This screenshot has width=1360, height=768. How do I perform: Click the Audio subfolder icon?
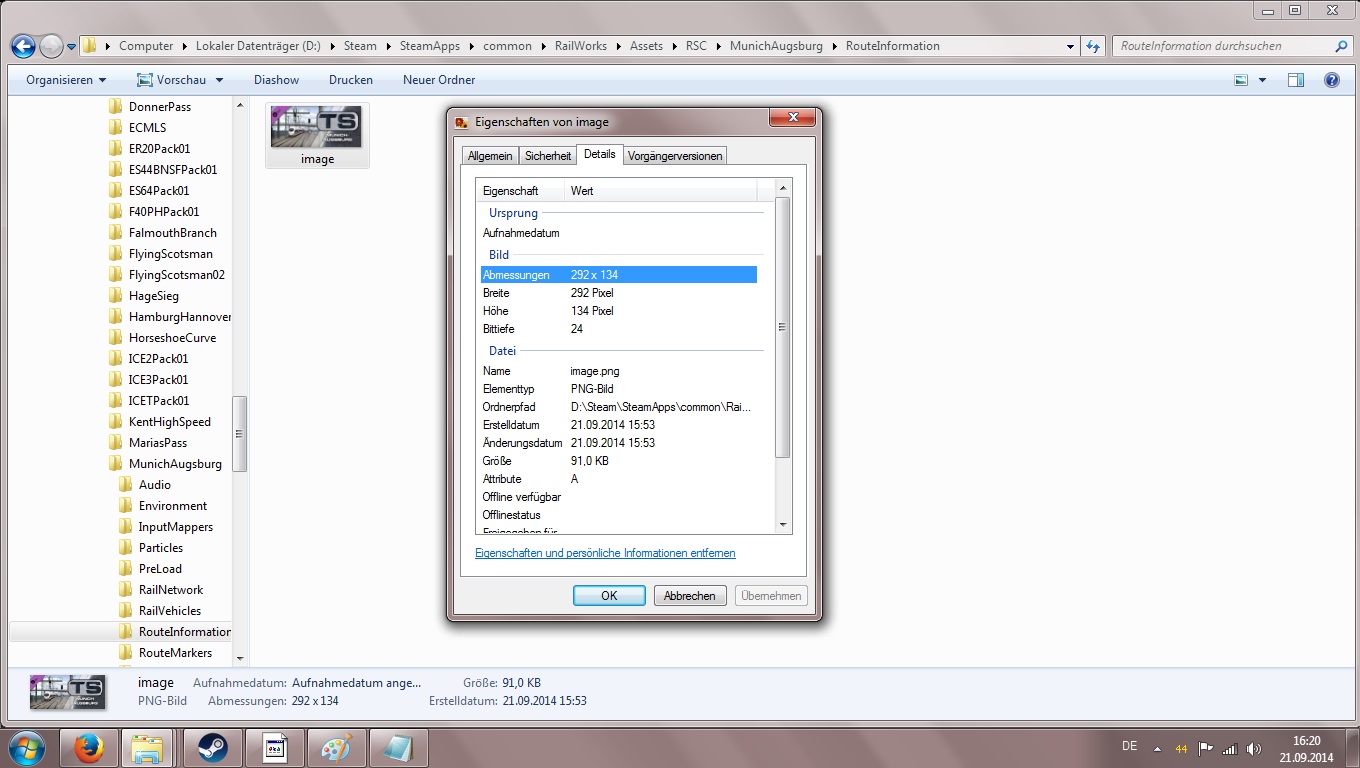point(126,485)
